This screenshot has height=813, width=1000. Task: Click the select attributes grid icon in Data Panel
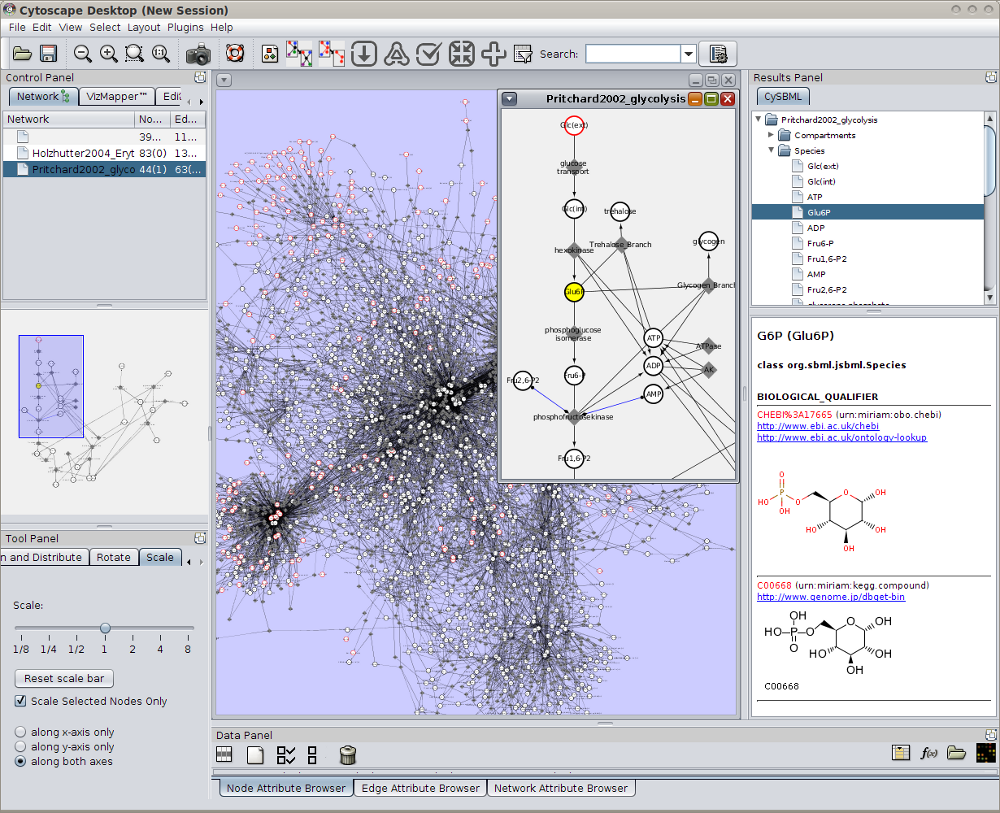point(224,755)
